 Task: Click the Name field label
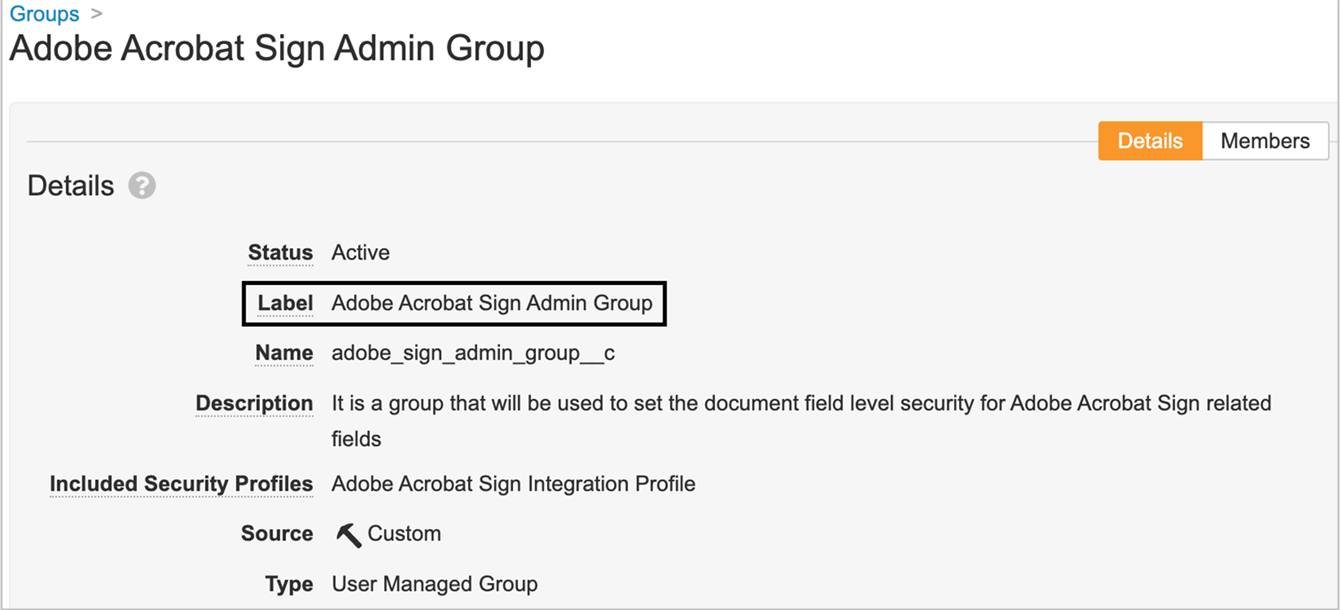[284, 353]
